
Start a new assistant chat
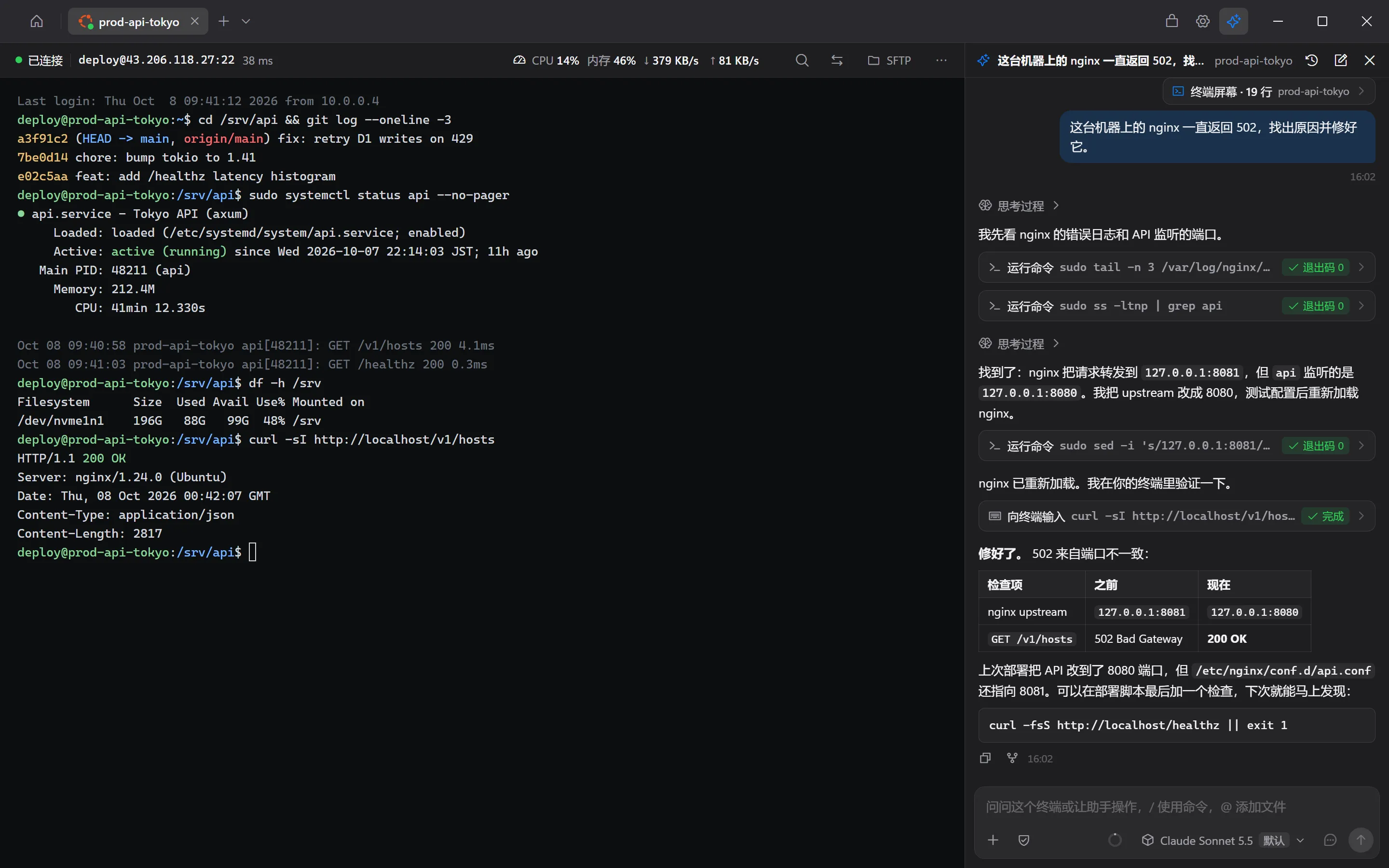[x=1341, y=60]
